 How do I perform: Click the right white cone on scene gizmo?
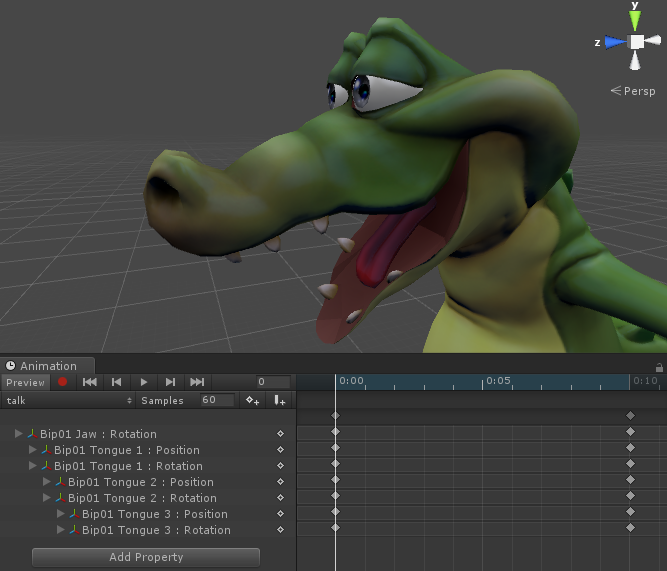[653, 41]
